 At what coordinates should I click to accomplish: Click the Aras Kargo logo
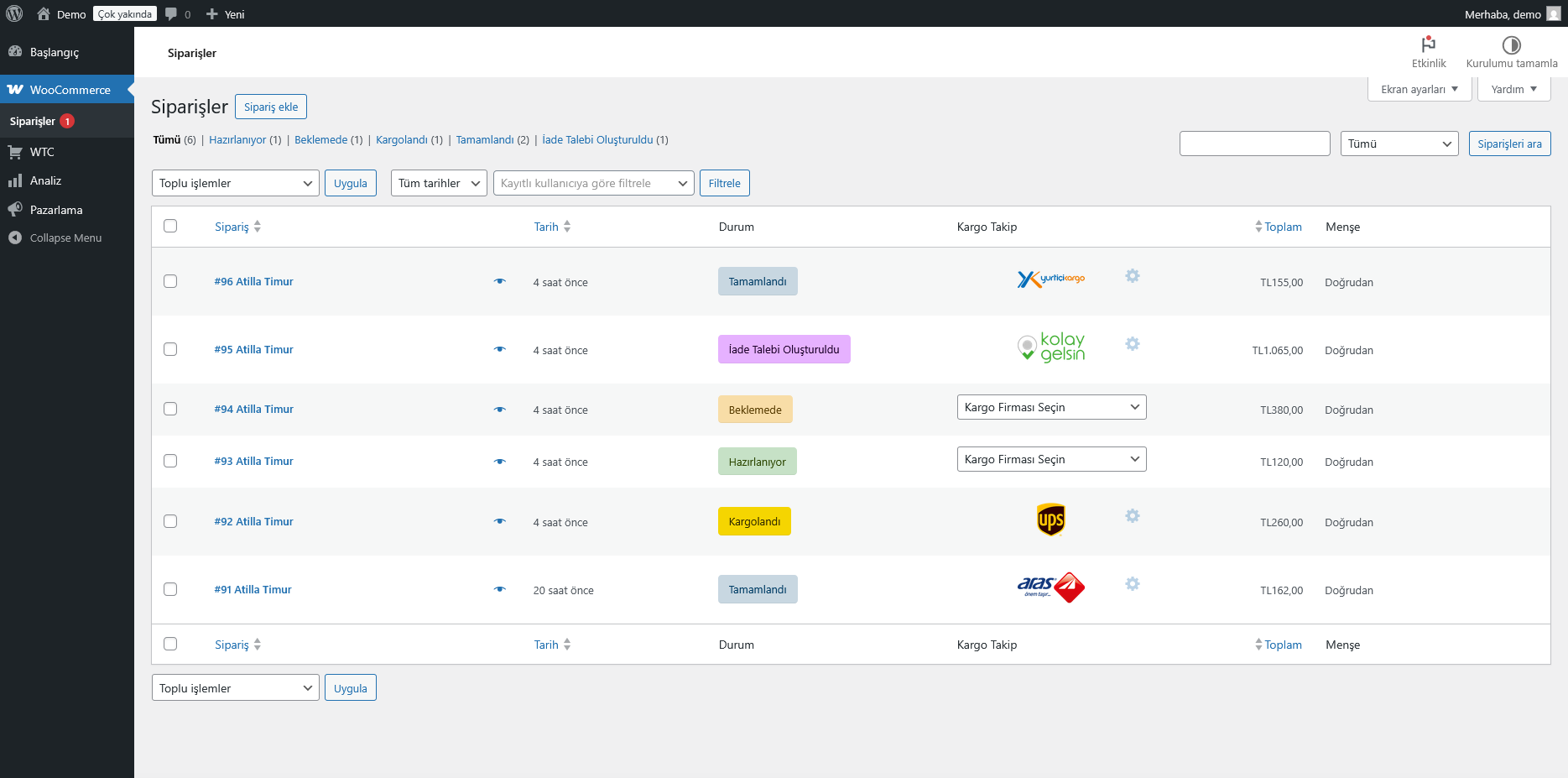(x=1051, y=587)
